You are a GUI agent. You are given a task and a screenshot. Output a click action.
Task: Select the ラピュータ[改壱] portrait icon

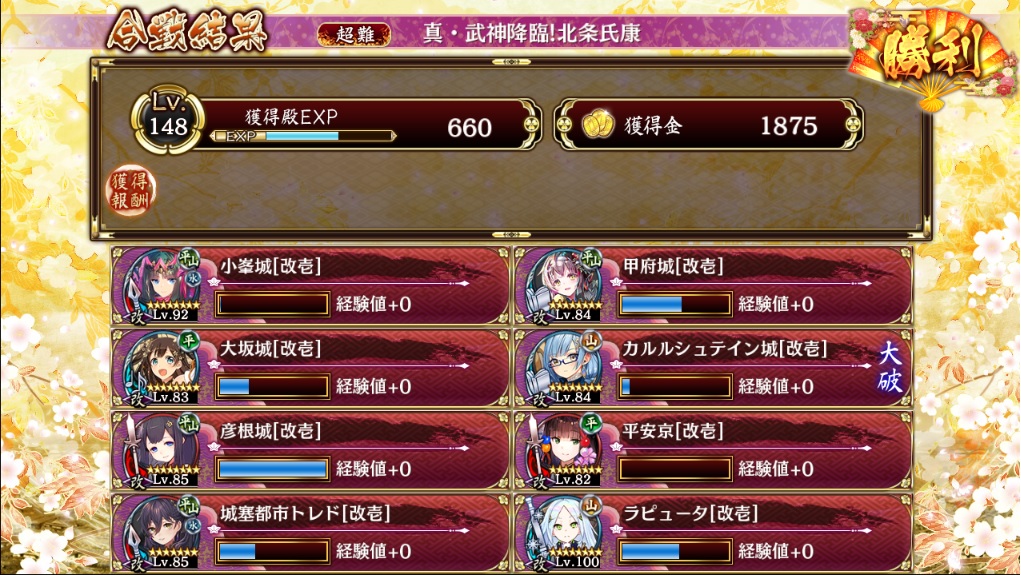click(564, 533)
